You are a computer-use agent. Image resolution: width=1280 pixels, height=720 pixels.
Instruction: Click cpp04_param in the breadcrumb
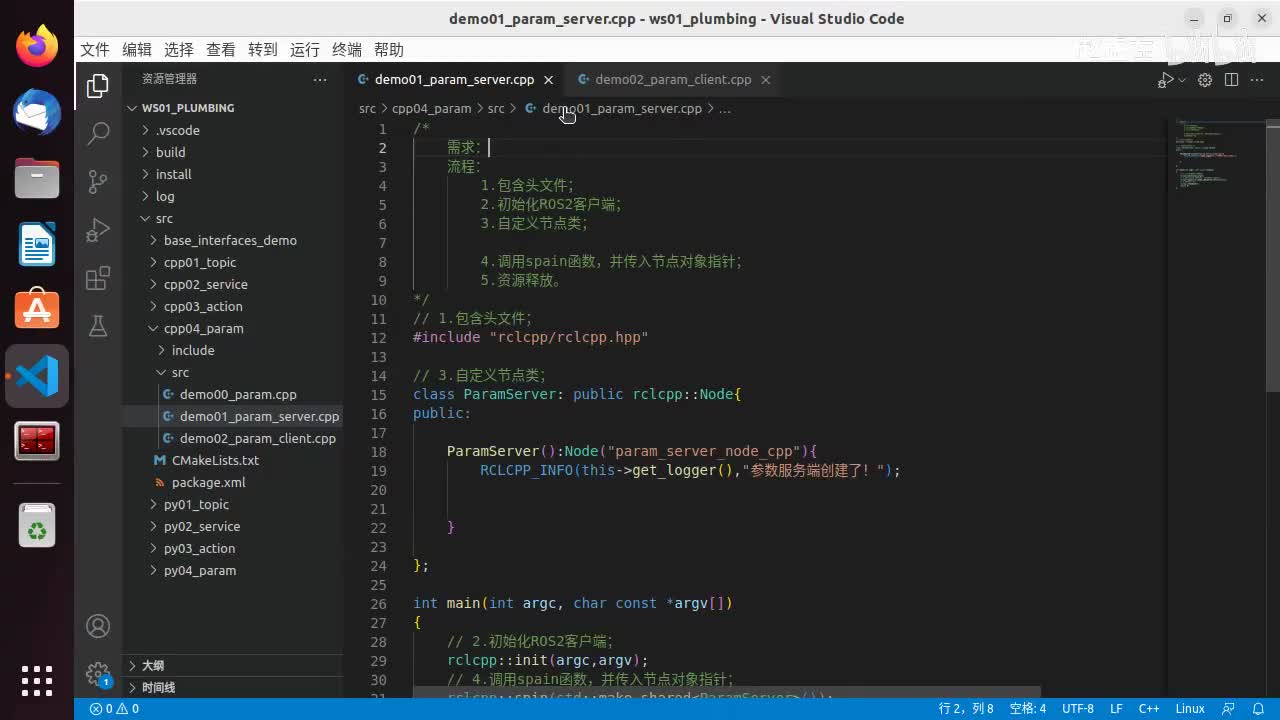pos(431,108)
